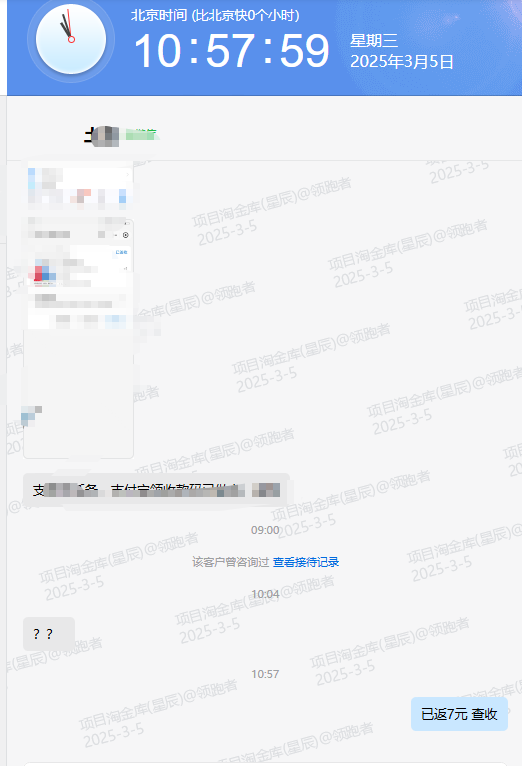Click the 10:57 timestamp in chat

265,674
